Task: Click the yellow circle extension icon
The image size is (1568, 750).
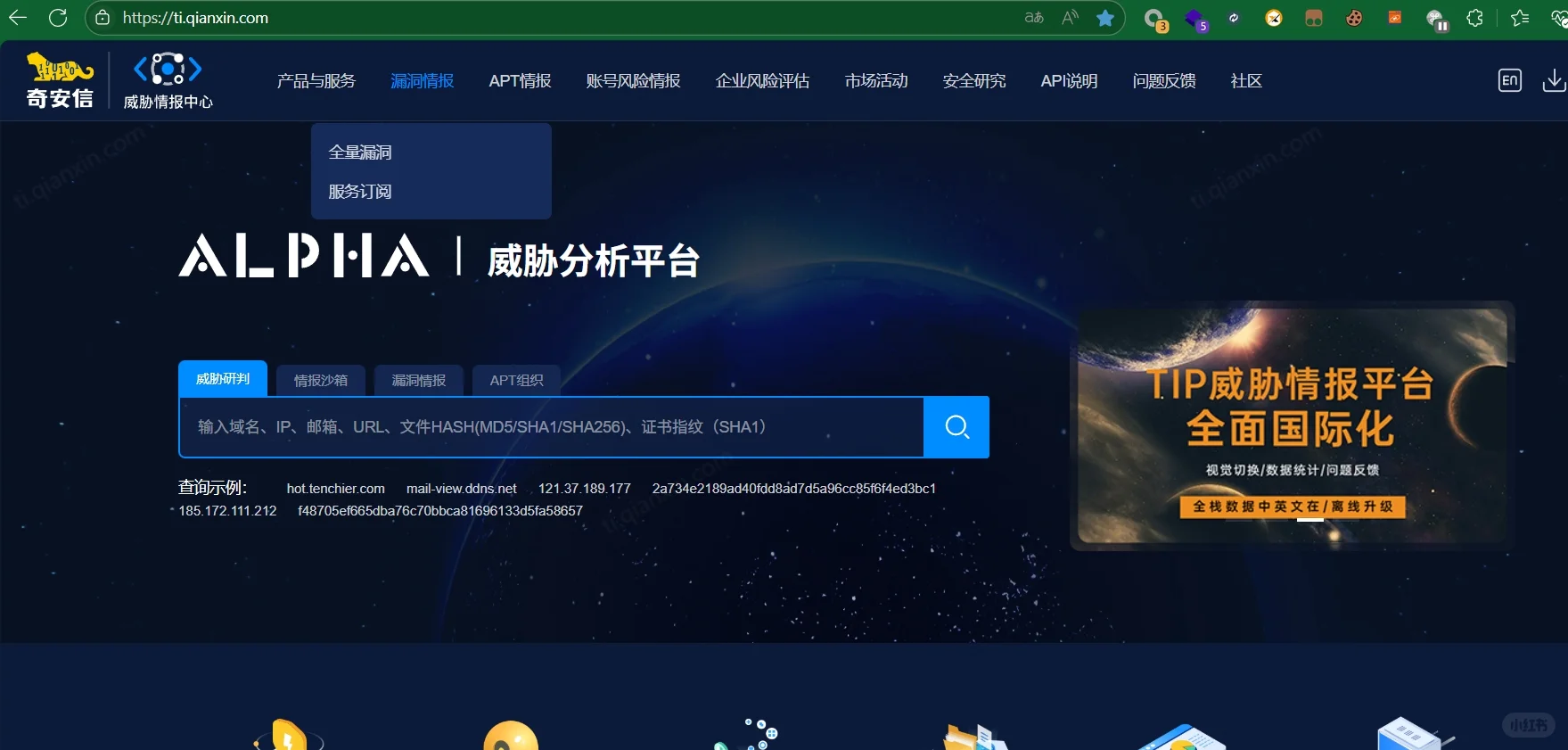Action: pyautogui.click(x=1275, y=18)
